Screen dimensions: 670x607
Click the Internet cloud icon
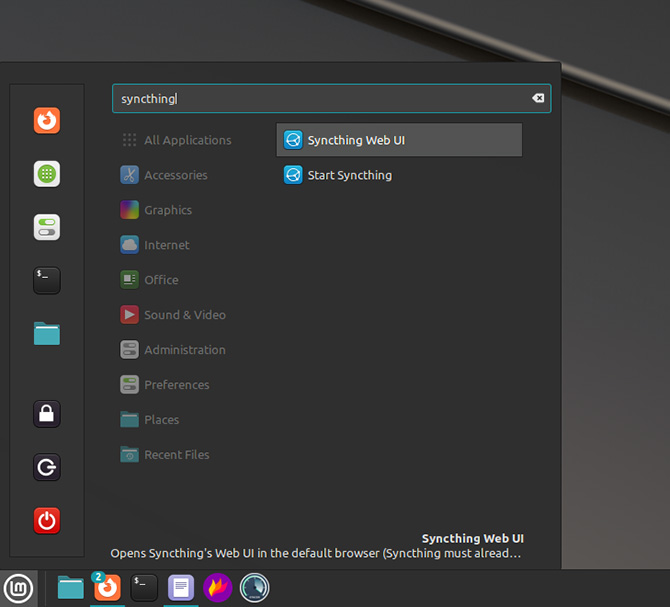pos(129,245)
